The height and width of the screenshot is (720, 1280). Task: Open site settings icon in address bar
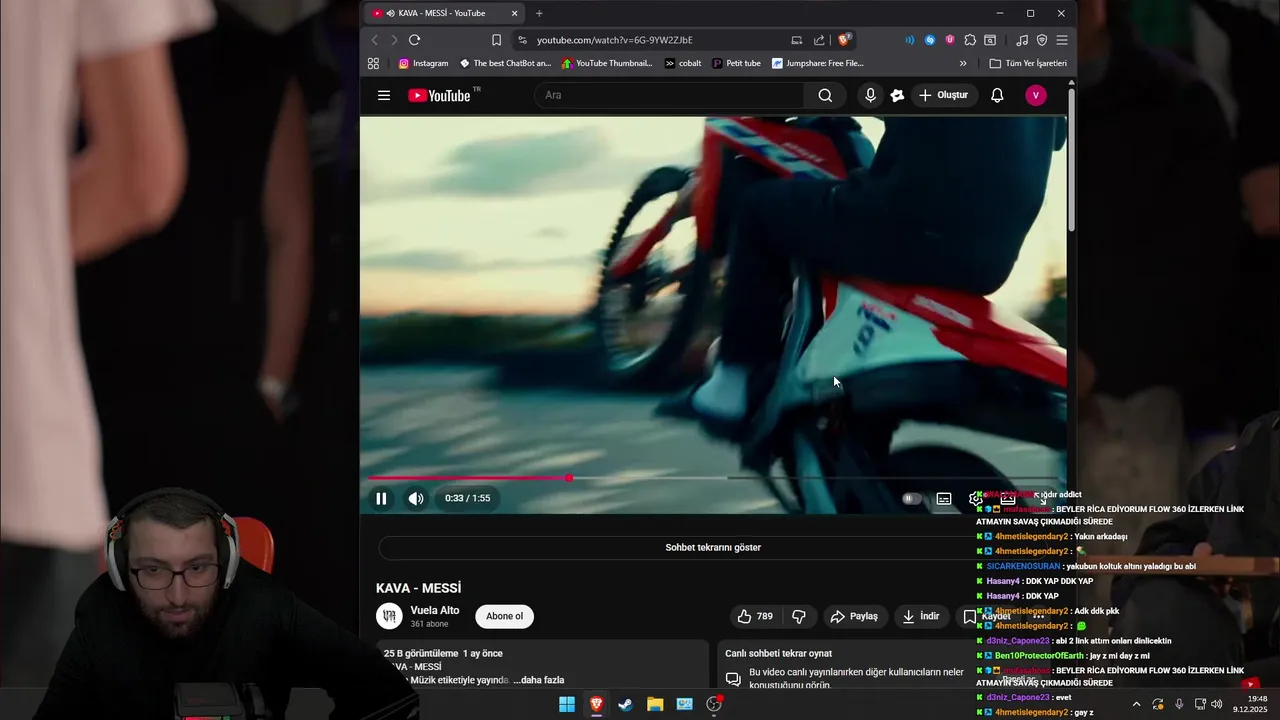point(521,40)
